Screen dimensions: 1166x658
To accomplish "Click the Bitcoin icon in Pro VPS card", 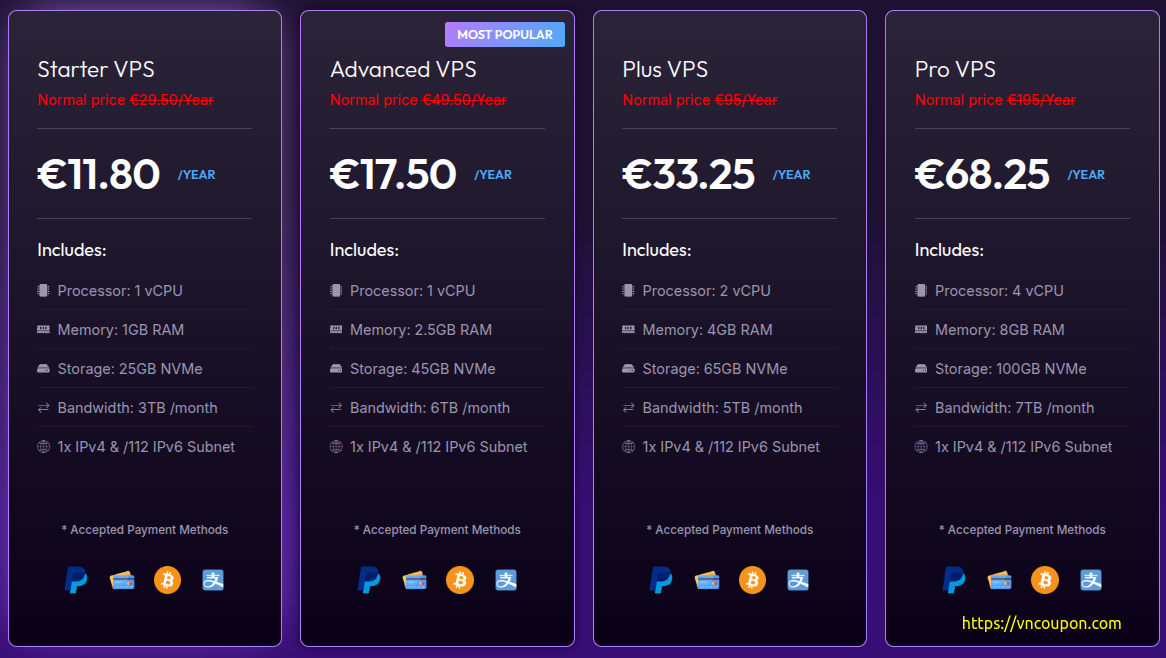I will [1045, 580].
